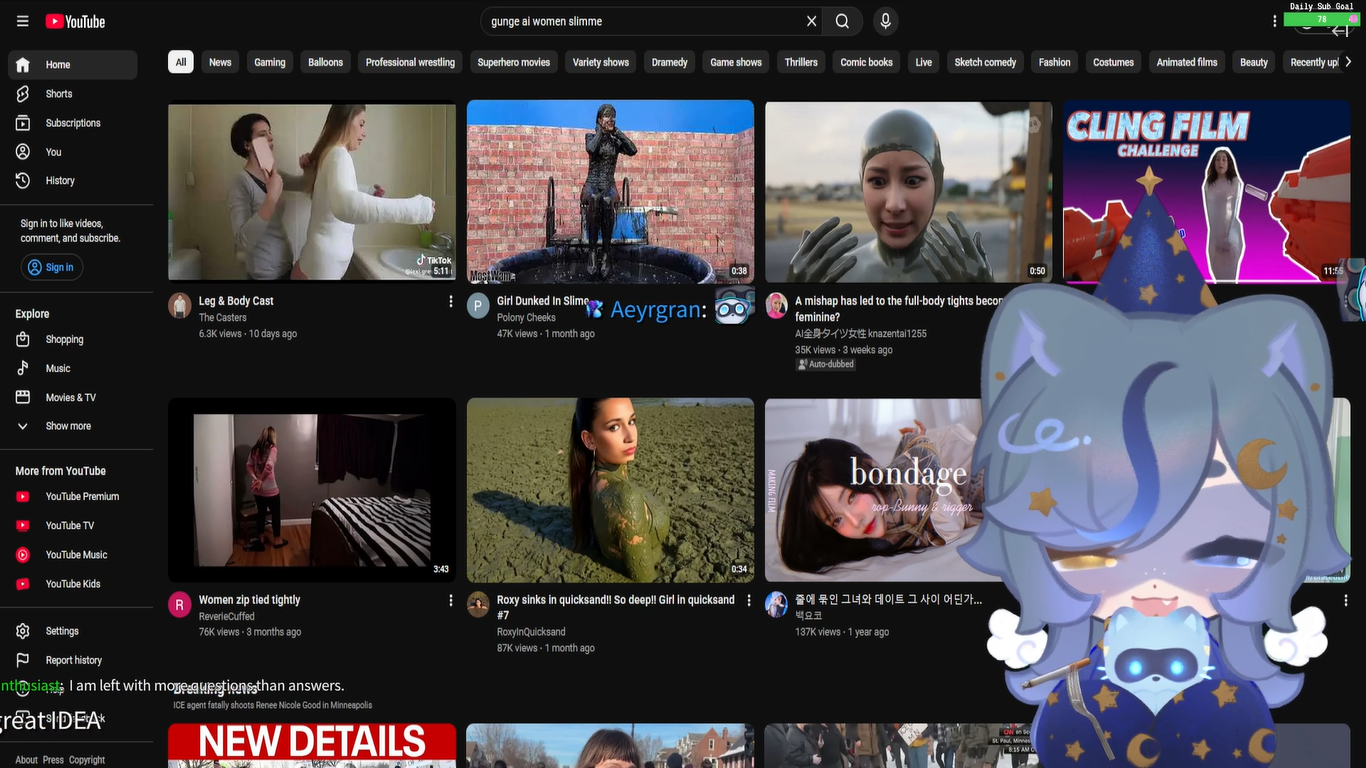Click the Daily Sub Goal progress bar
This screenshot has height=768, width=1366.
[x=1322, y=19]
